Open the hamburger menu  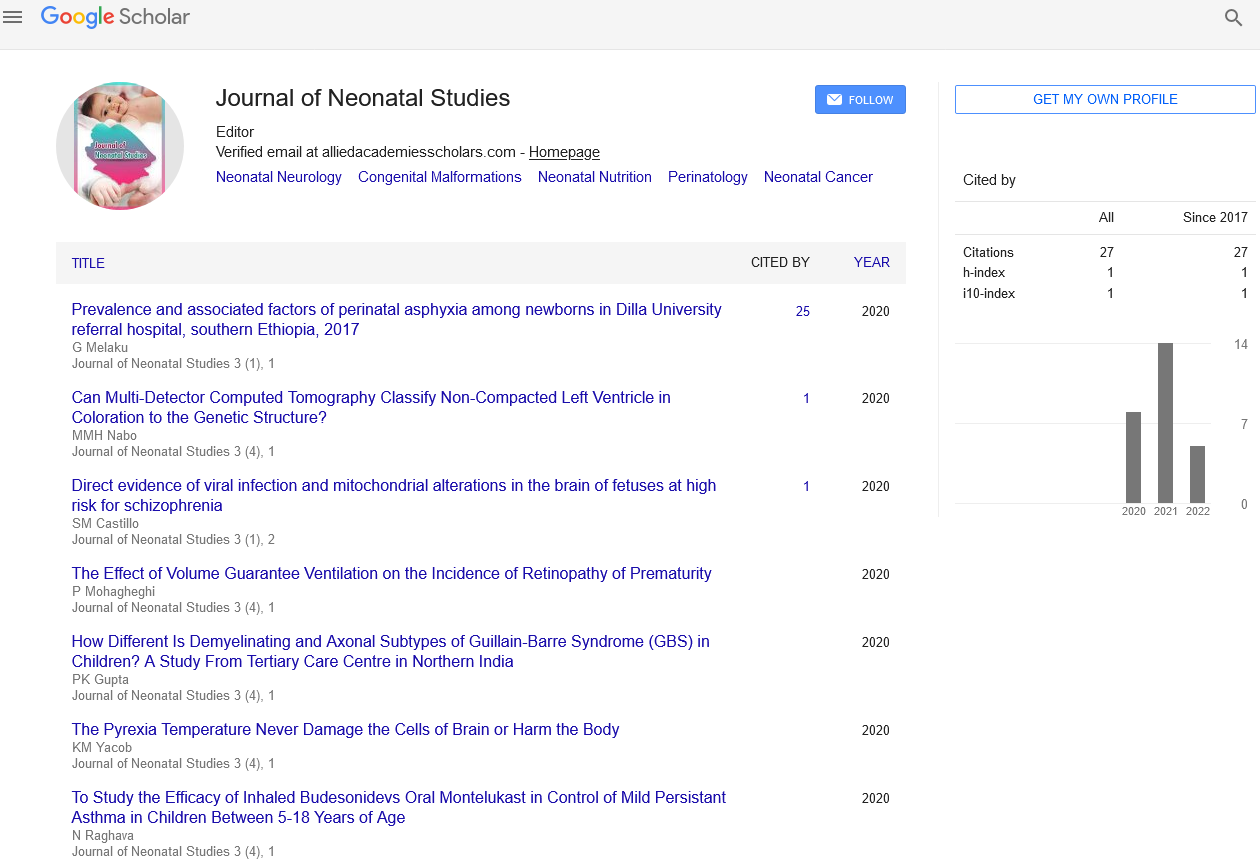(x=13, y=17)
